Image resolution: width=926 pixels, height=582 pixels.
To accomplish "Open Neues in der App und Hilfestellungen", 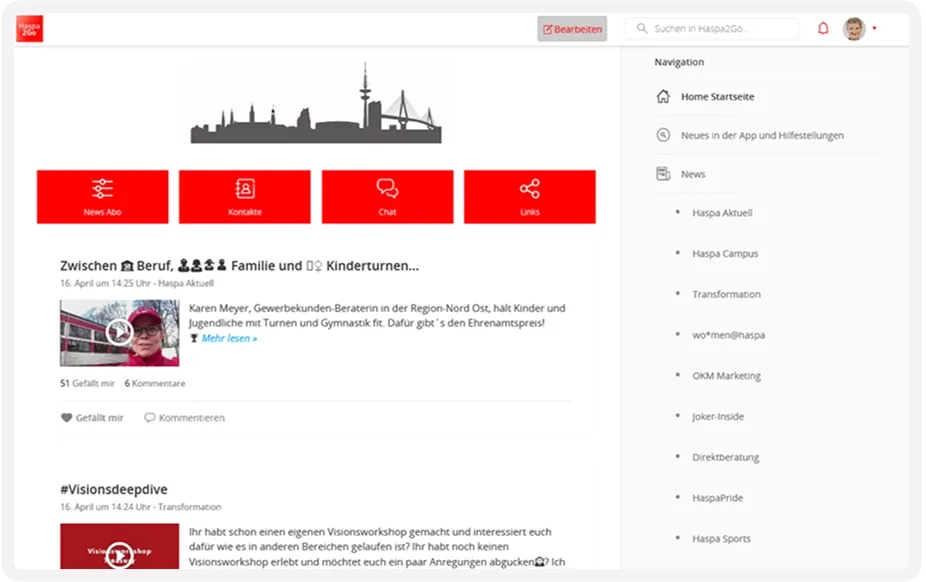I will click(x=763, y=135).
